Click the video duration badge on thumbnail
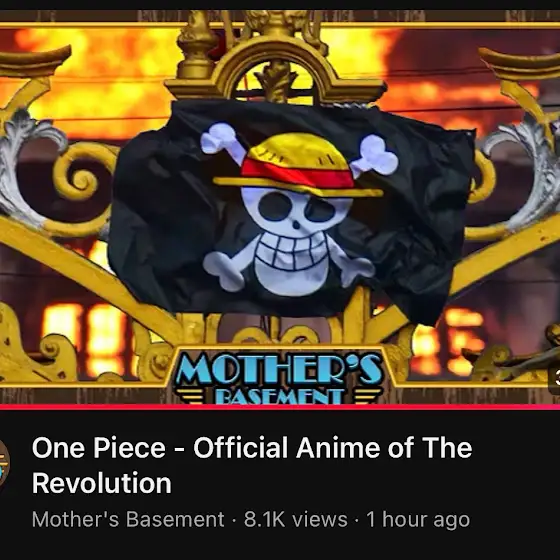The width and height of the screenshot is (560, 560). [x=554, y=381]
